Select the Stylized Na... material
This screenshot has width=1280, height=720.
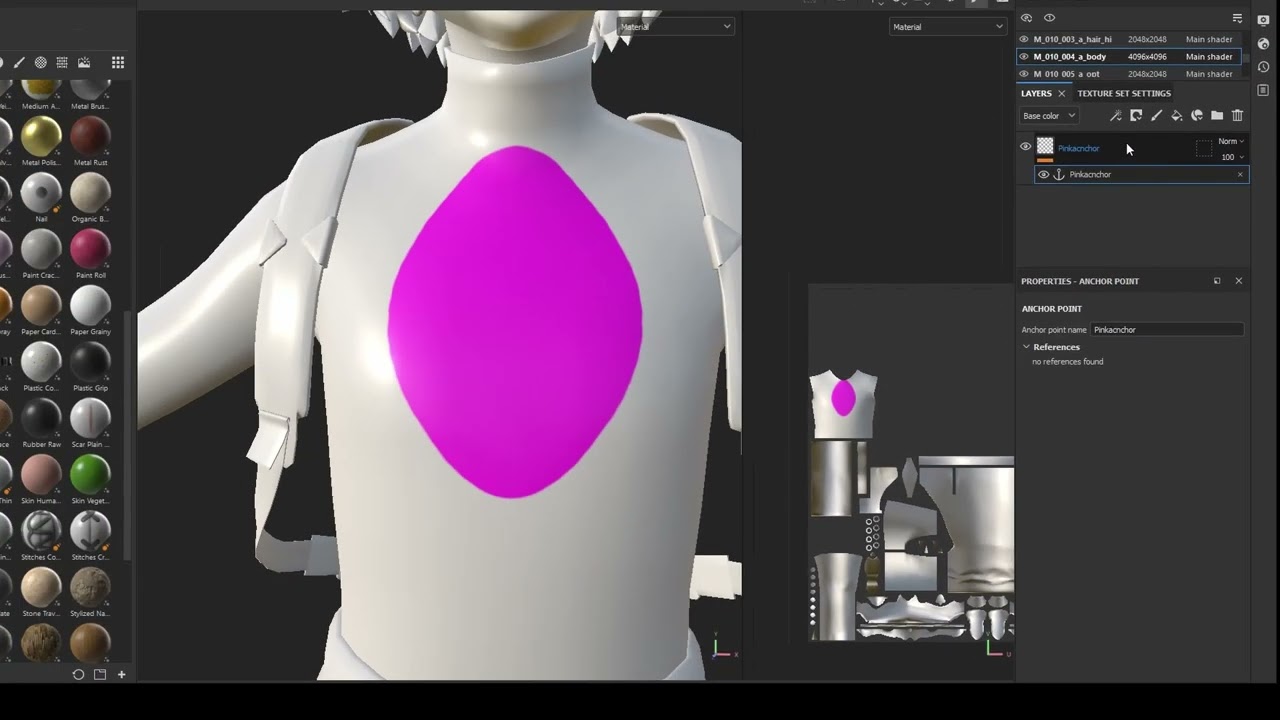tap(90, 587)
